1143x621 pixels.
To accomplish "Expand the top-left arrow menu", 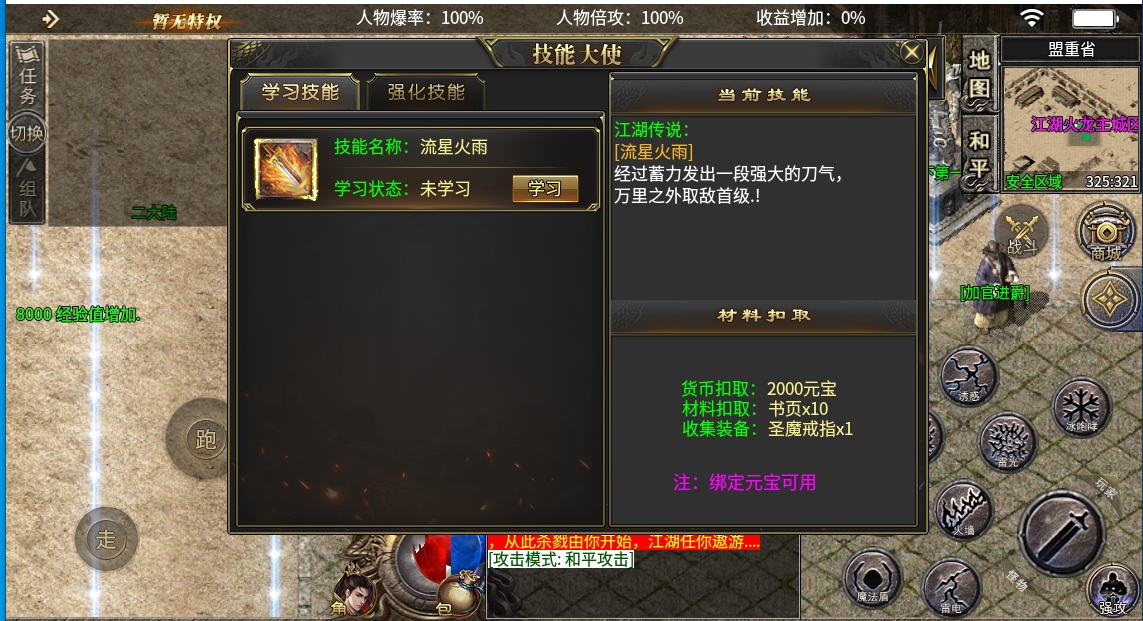I will click(50, 18).
